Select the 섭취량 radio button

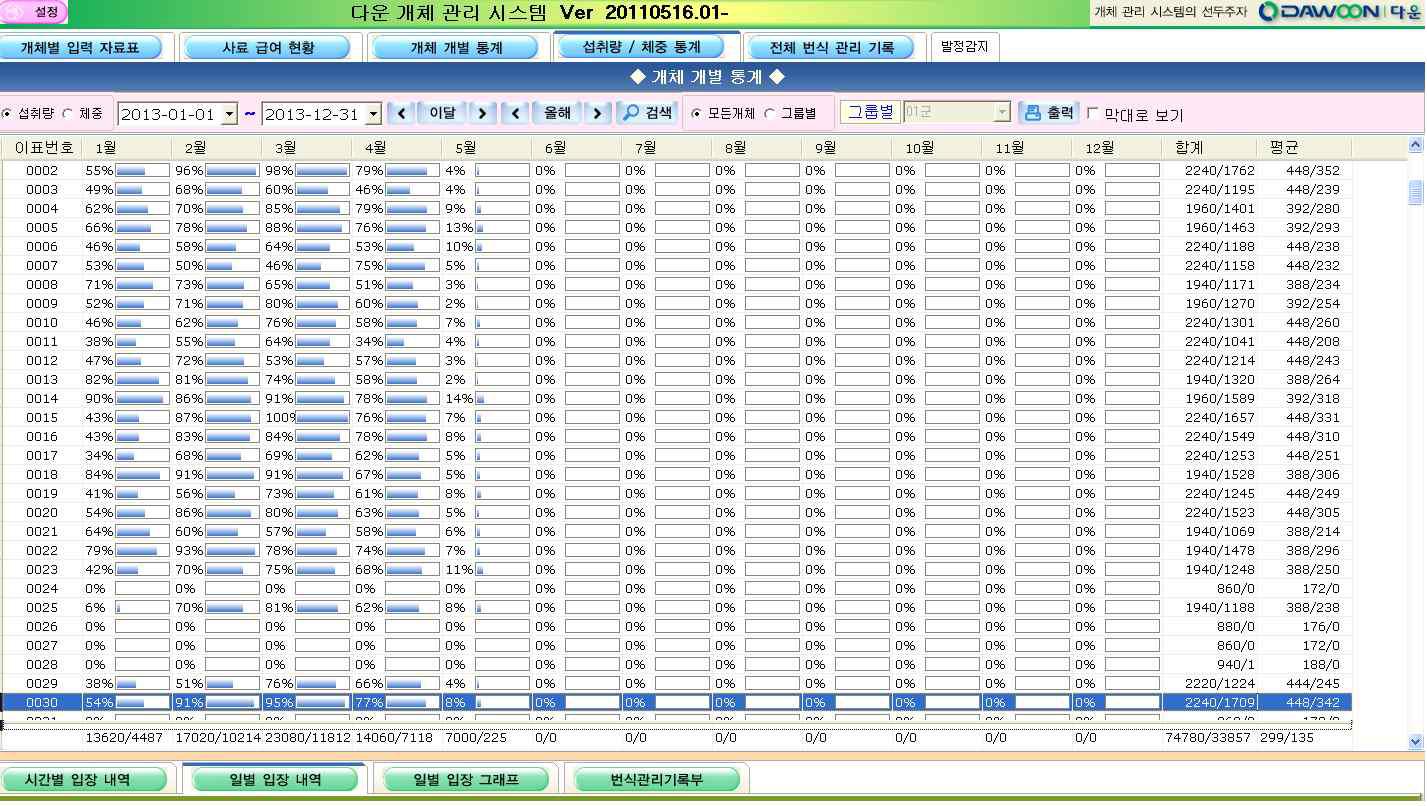coord(7,114)
